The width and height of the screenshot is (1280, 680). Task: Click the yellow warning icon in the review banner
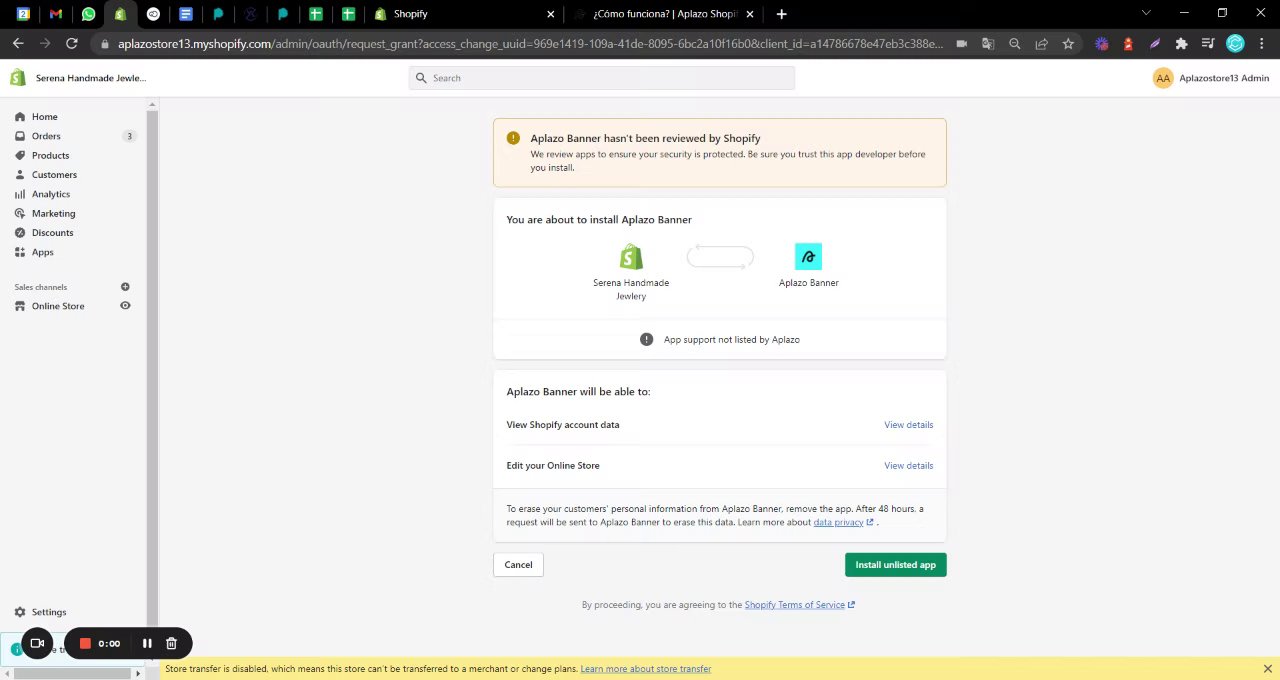click(513, 138)
